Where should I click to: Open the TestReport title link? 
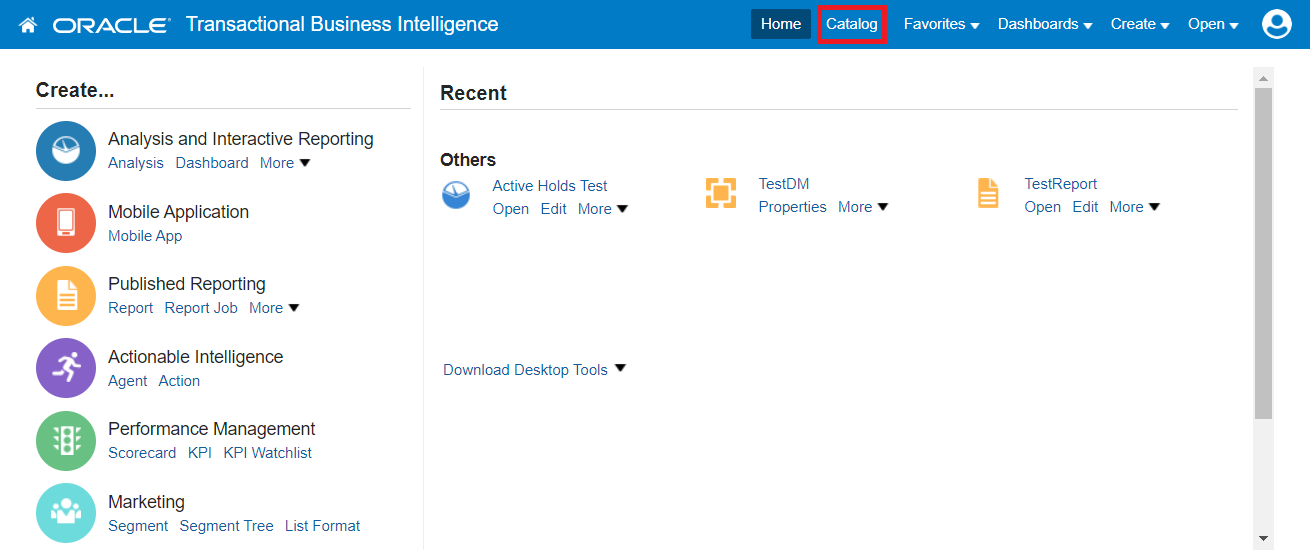click(1061, 184)
